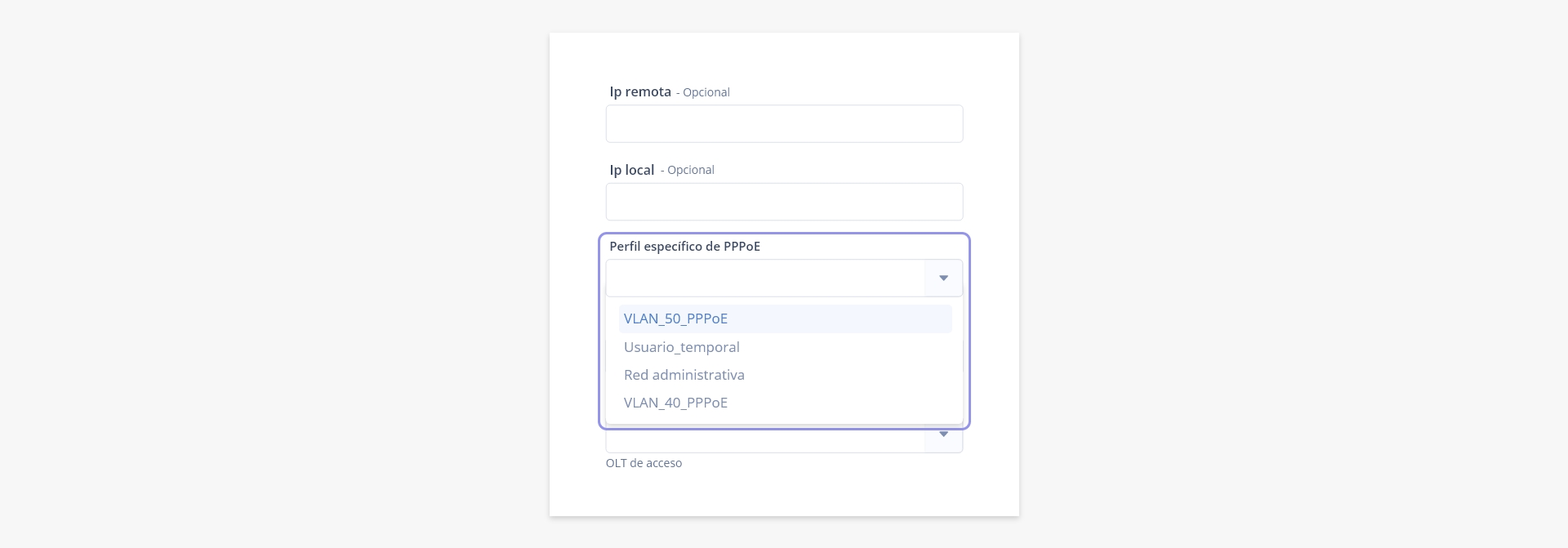Open the Perfil específico de PPPoE dropdown arrow
Image resolution: width=1568 pixels, height=548 pixels.
click(x=943, y=278)
